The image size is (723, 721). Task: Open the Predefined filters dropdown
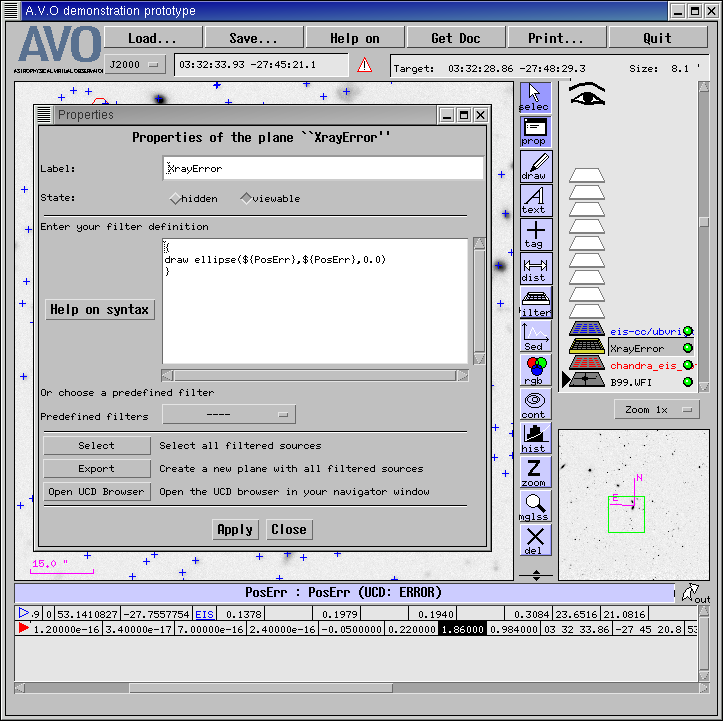click(x=229, y=415)
